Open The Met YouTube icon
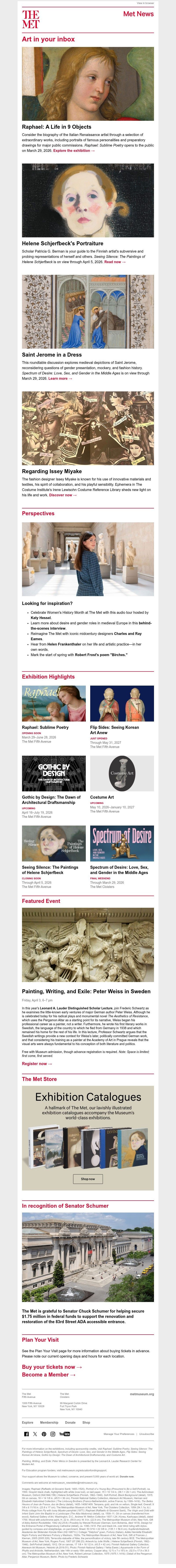176x1568 pixels. tap(64, 1434)
